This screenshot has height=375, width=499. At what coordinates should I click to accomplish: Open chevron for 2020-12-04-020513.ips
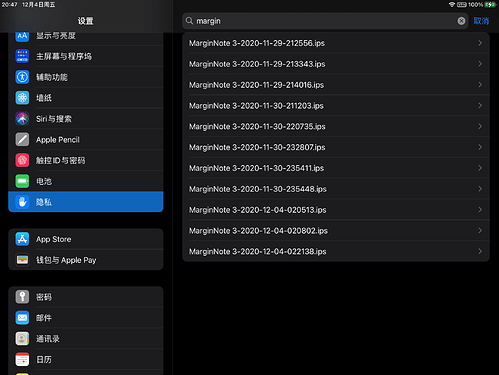click(480, 210)
